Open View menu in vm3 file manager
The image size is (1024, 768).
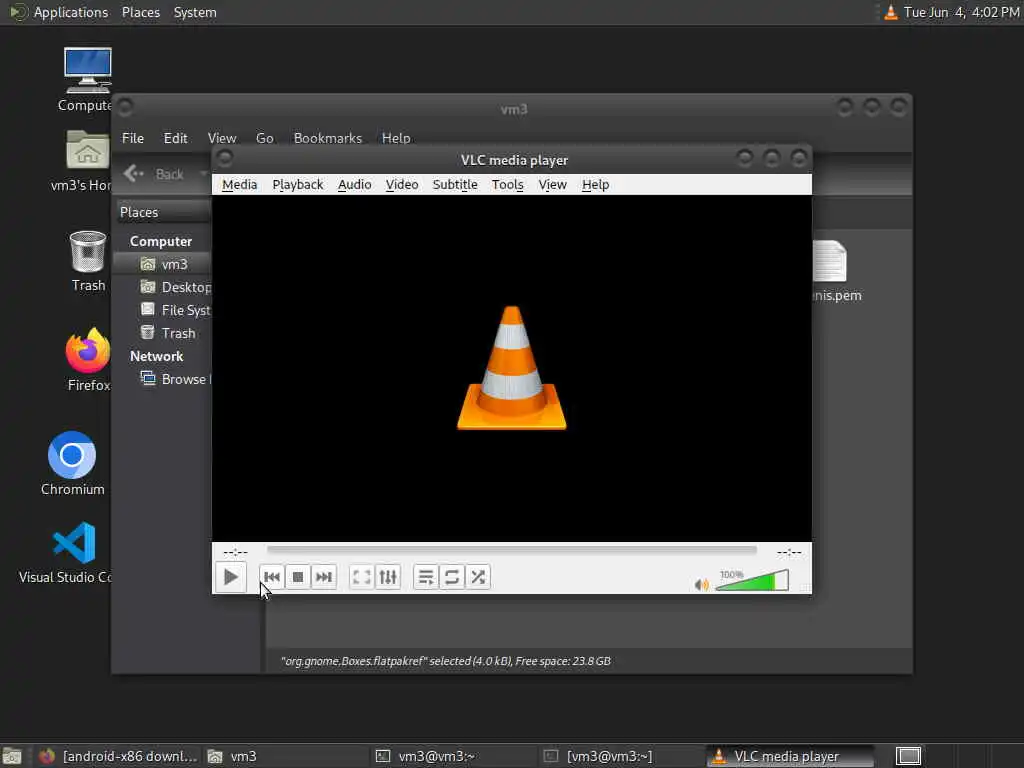click(x=222, y=138)
